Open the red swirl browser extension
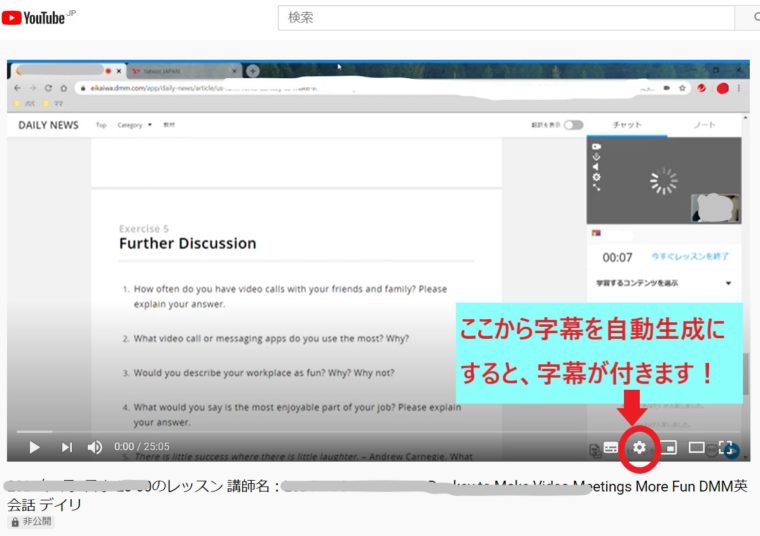This screenshot has height=536, width=760. pyautogui.click(x=701, y=88)
